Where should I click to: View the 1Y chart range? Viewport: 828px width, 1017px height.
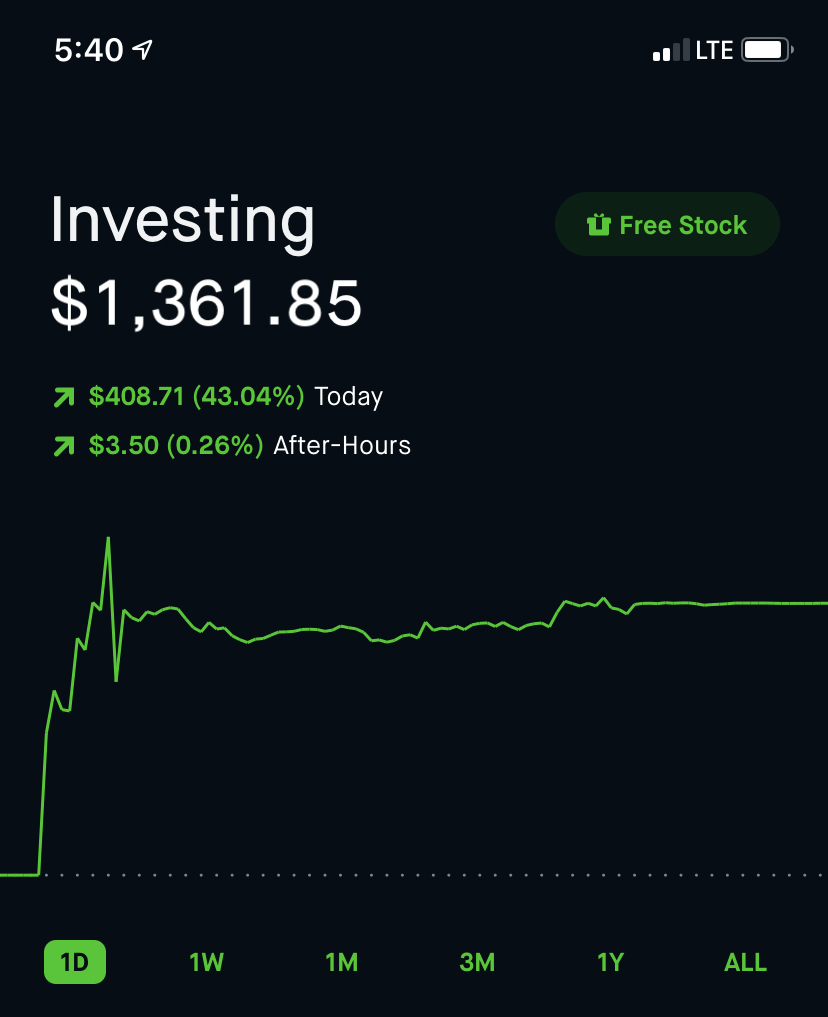[610, 963]
